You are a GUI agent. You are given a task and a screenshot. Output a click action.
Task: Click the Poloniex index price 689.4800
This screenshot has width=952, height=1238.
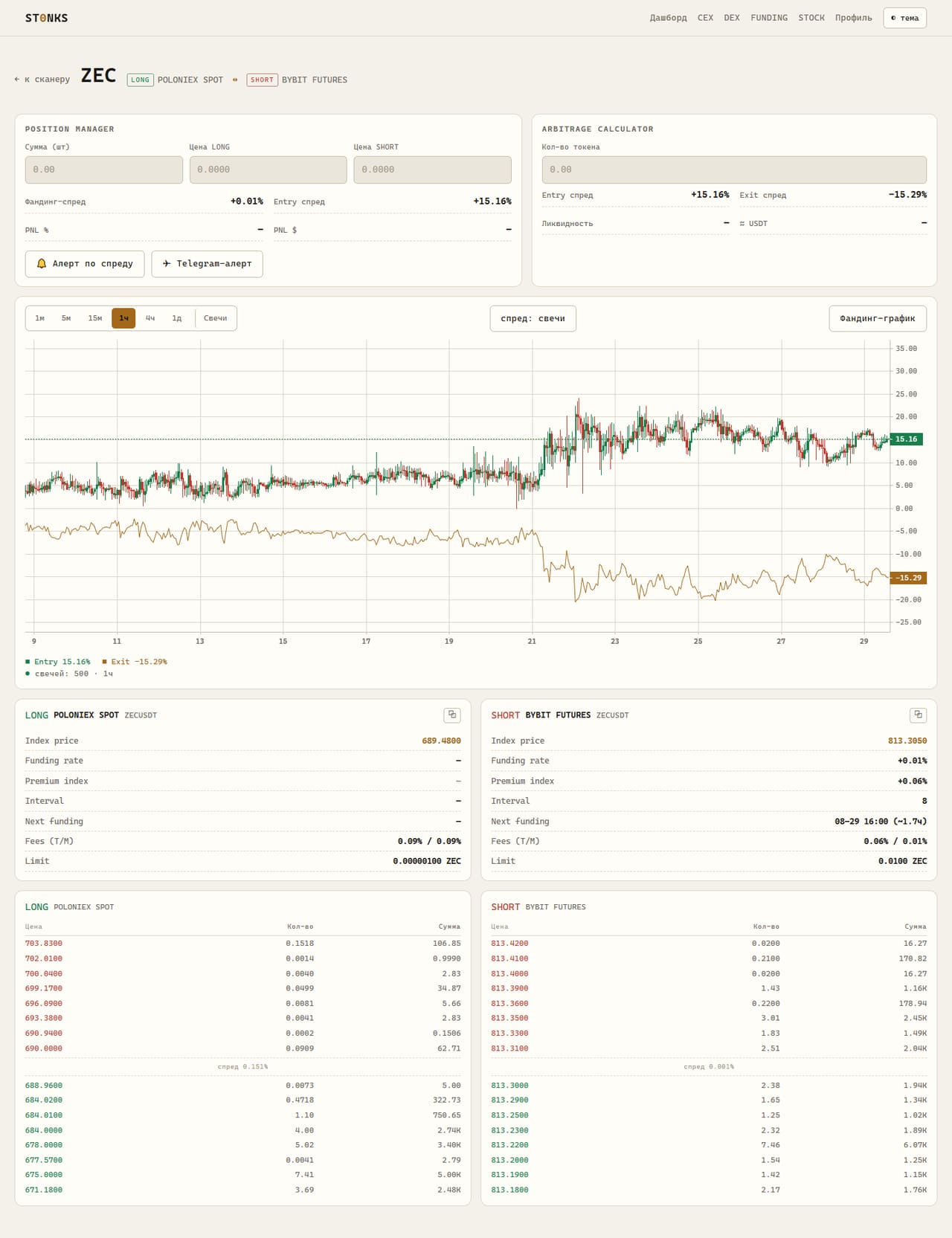(x=441, y=741)
